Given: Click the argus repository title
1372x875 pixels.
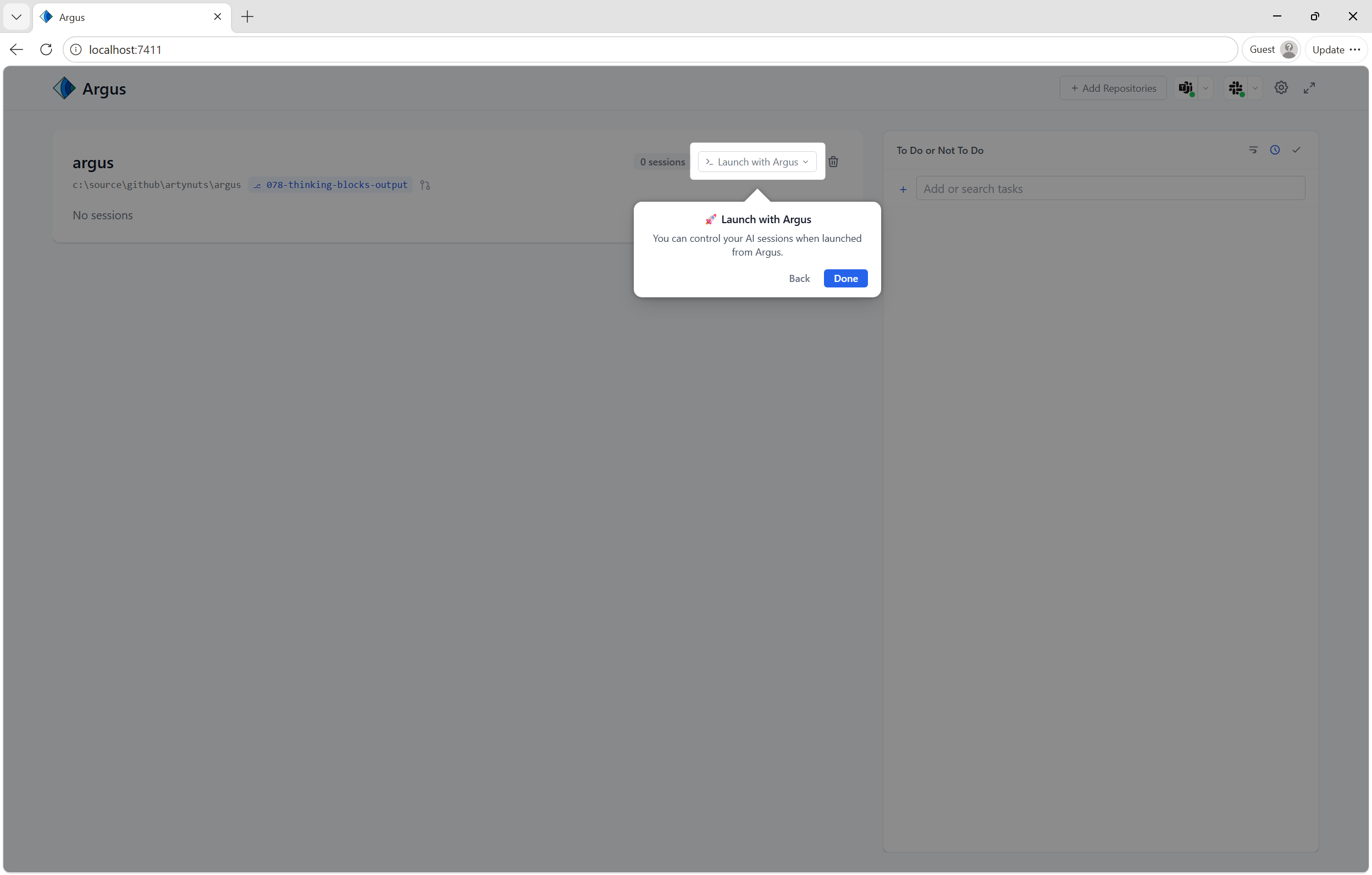Looking at the screenshot, I should pyautogui.click(x=93, y=163).
